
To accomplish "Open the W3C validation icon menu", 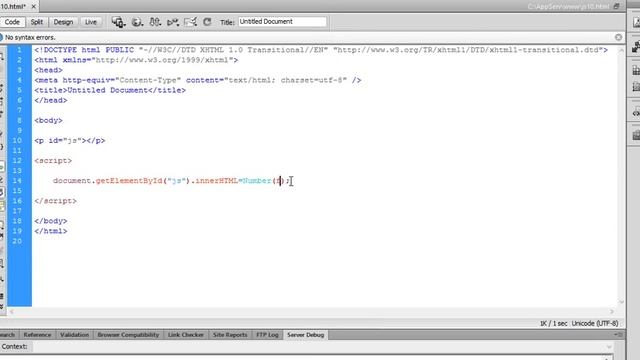I will click(x=173, y=22).
